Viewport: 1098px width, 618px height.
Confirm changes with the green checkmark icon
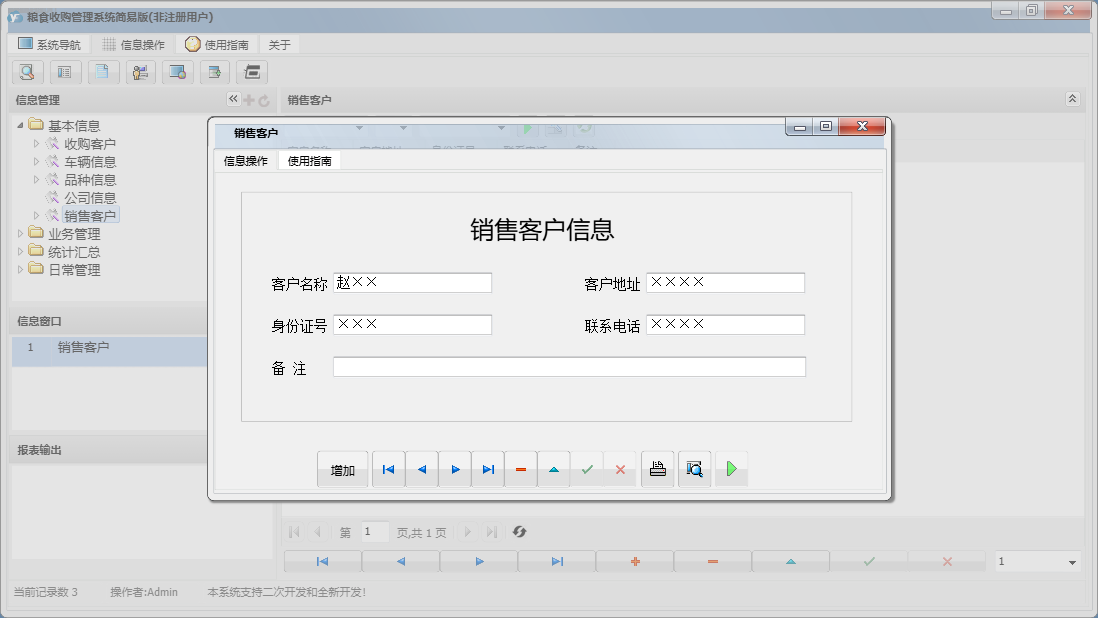tap(587, 468)
